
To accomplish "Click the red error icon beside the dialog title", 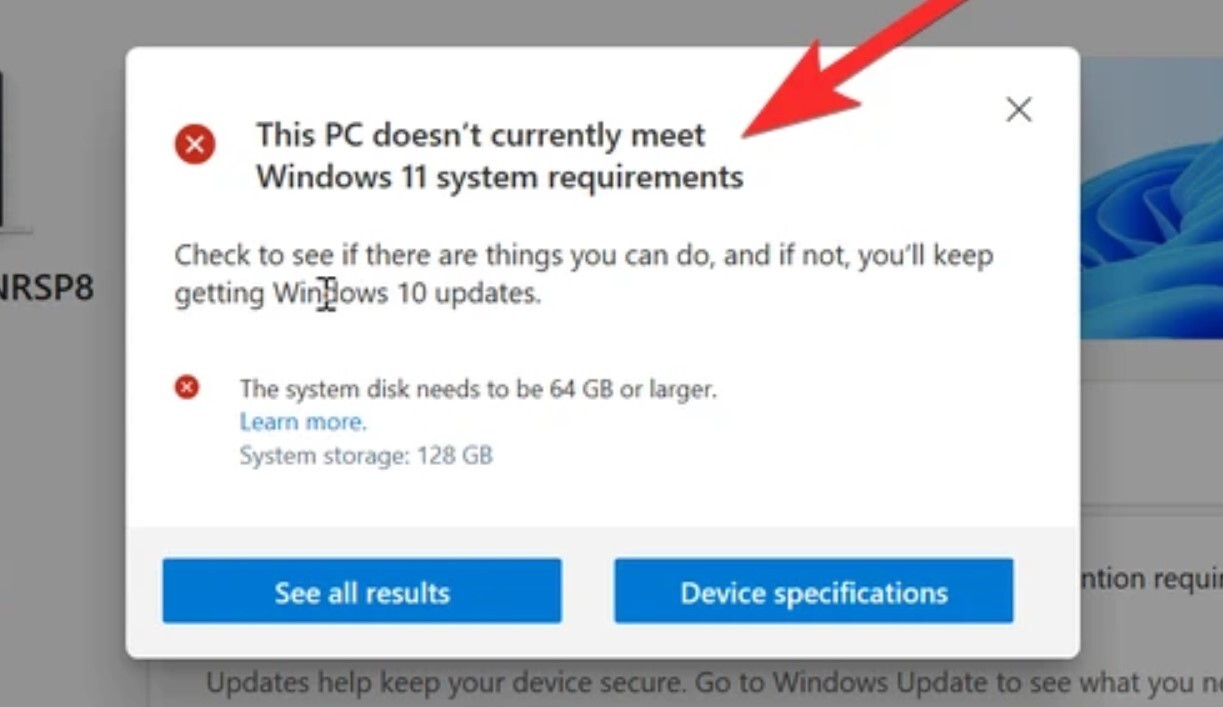I will click(193, 144).
